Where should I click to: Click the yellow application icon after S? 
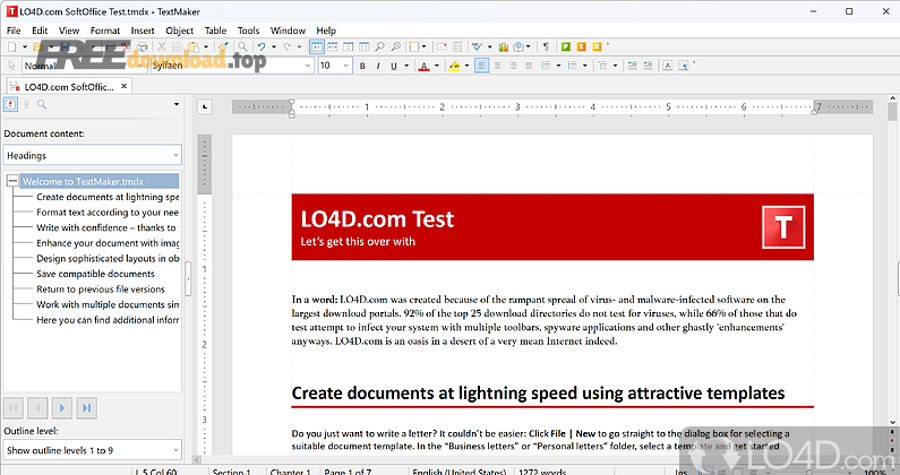pos(597,47)
